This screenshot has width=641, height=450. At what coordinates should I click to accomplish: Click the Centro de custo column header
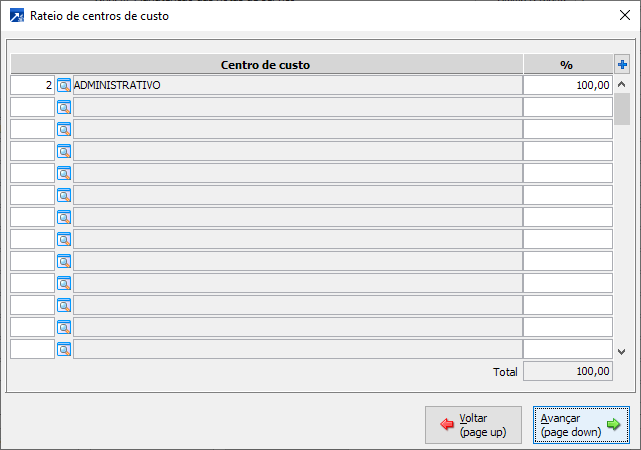266,65
